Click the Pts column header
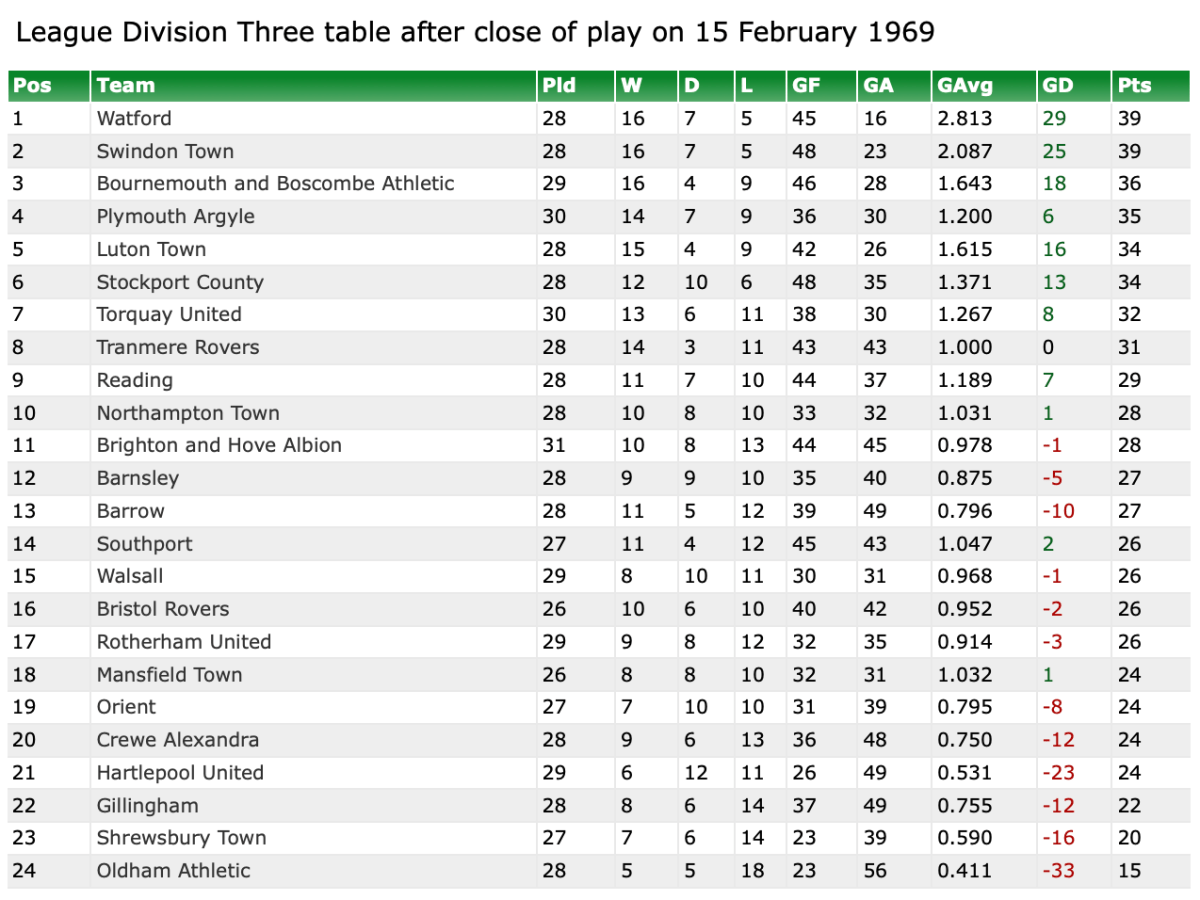The height and width of the screenshot is (900, 1200). pyautogui.click(x=1134, y=86)
